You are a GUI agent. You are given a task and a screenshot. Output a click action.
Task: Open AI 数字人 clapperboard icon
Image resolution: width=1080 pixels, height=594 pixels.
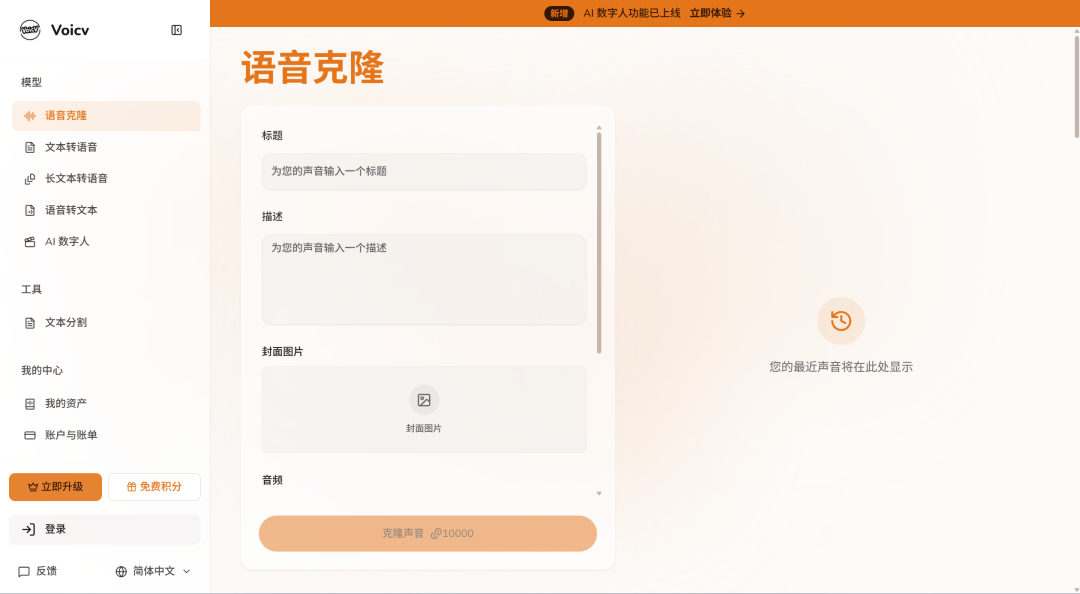click(30, 242)
